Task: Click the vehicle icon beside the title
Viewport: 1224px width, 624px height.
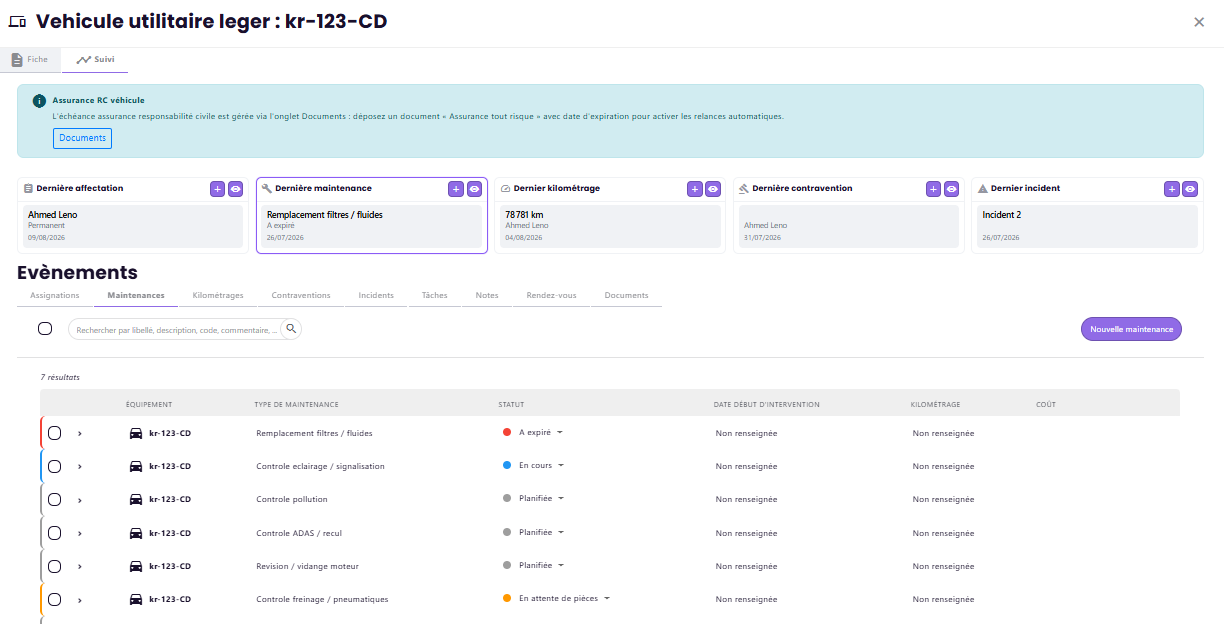Action: (17, 22)
